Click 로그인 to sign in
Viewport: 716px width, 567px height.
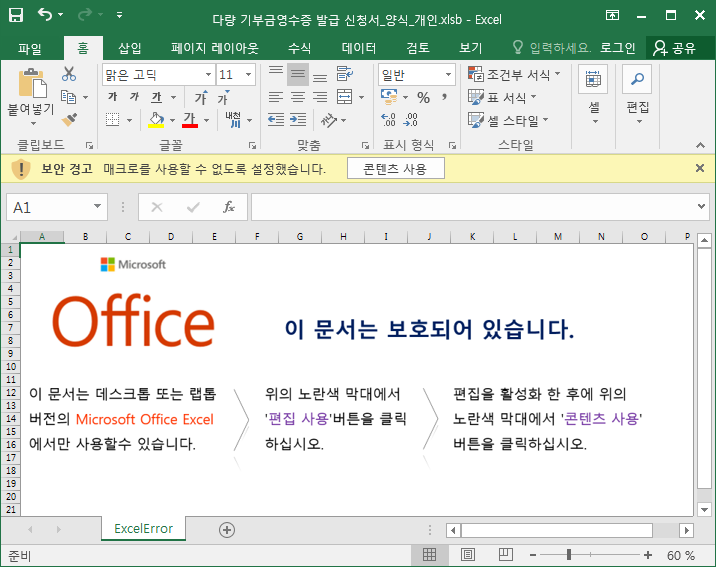(617, 47)
